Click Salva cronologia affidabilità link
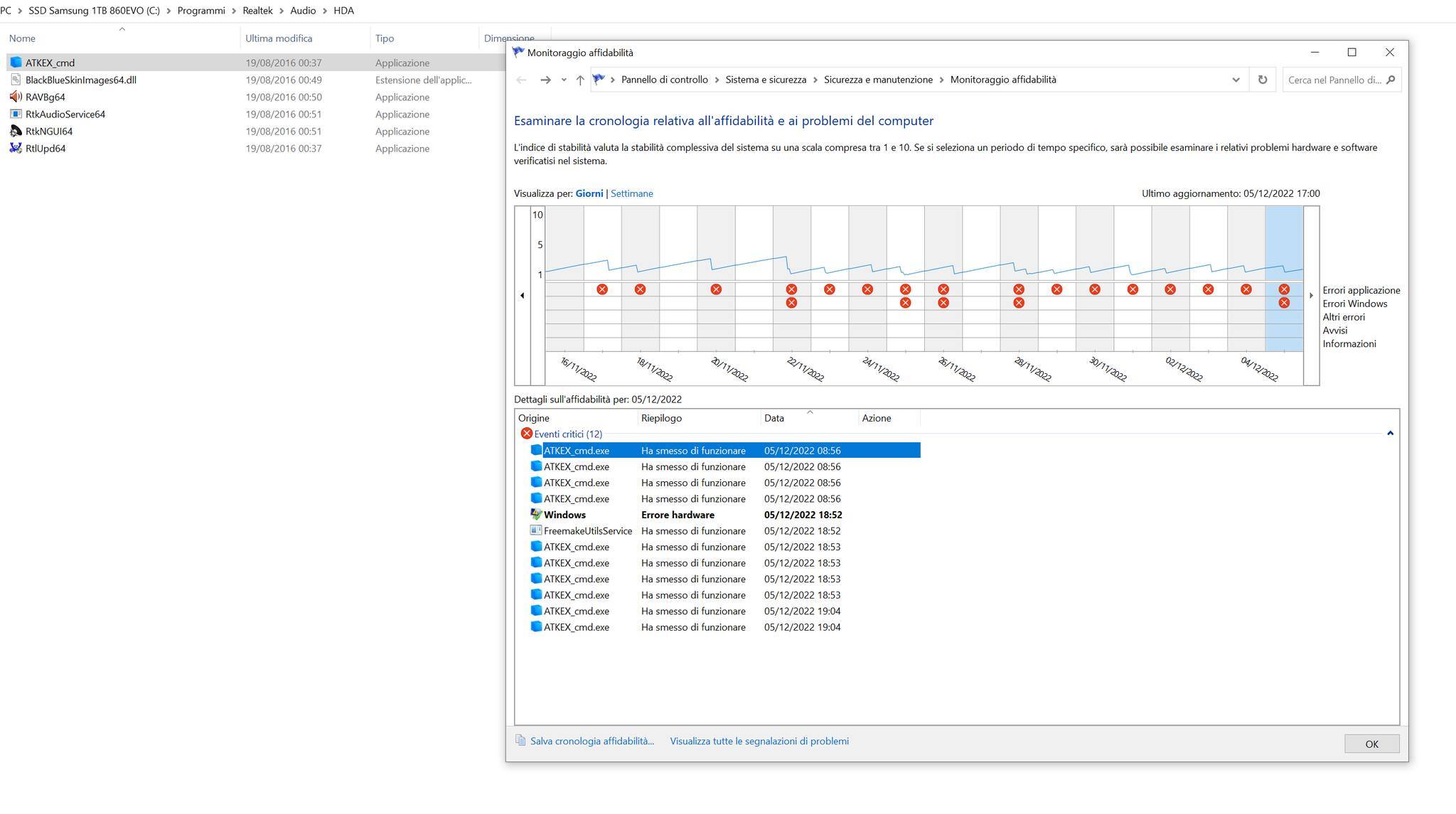This screenshot has width=1456, height=814. coord(591,741)
